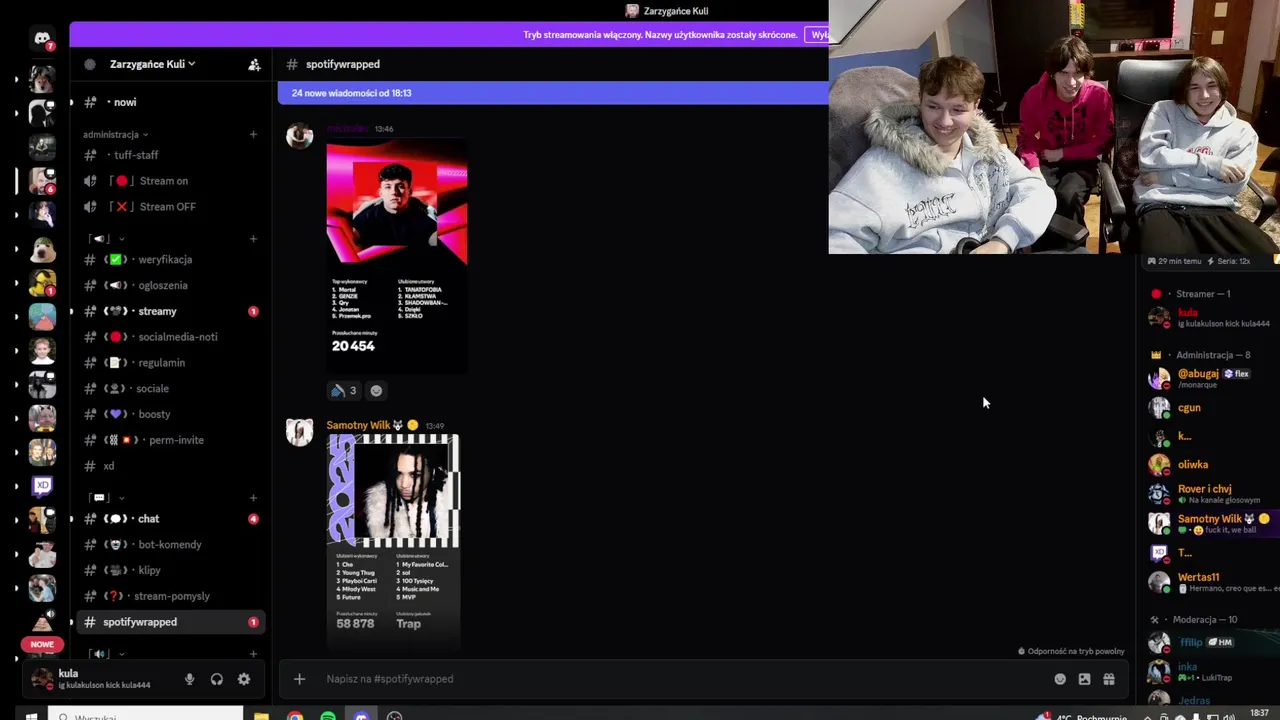This screenshot has height=720, width=1280.
Task: Open kula user profile panel
Action: pos(98,679)
